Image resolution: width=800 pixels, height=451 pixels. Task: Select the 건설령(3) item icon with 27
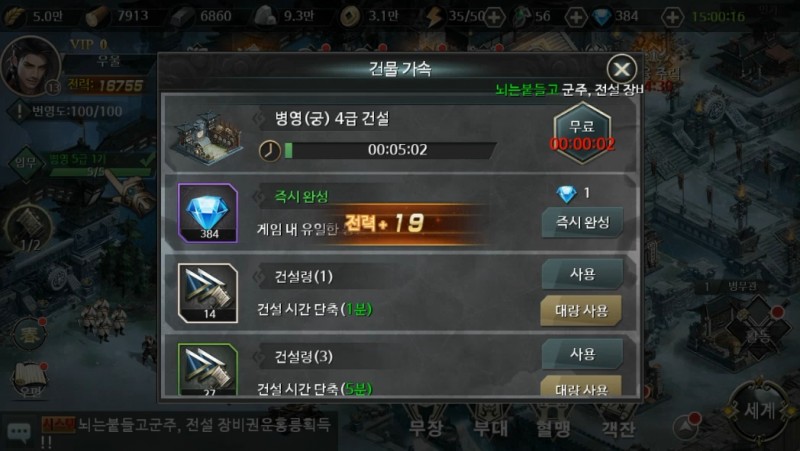208,369
